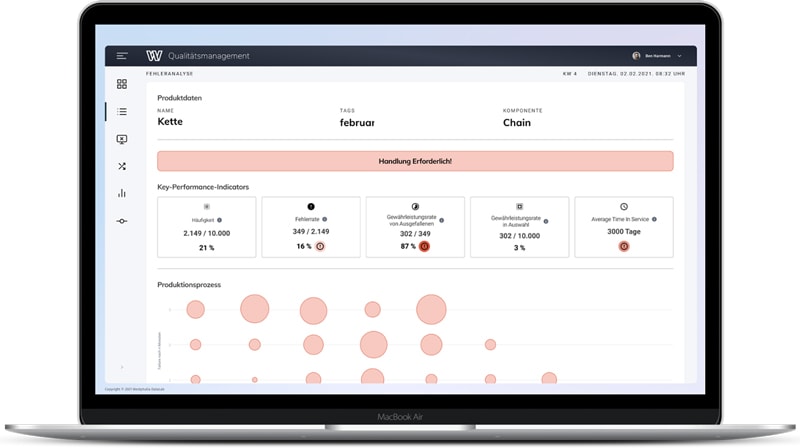Click the Key-Performance-Indicators heading
The height and width of the screenshot is (448, 800).
tap(203, 187)
